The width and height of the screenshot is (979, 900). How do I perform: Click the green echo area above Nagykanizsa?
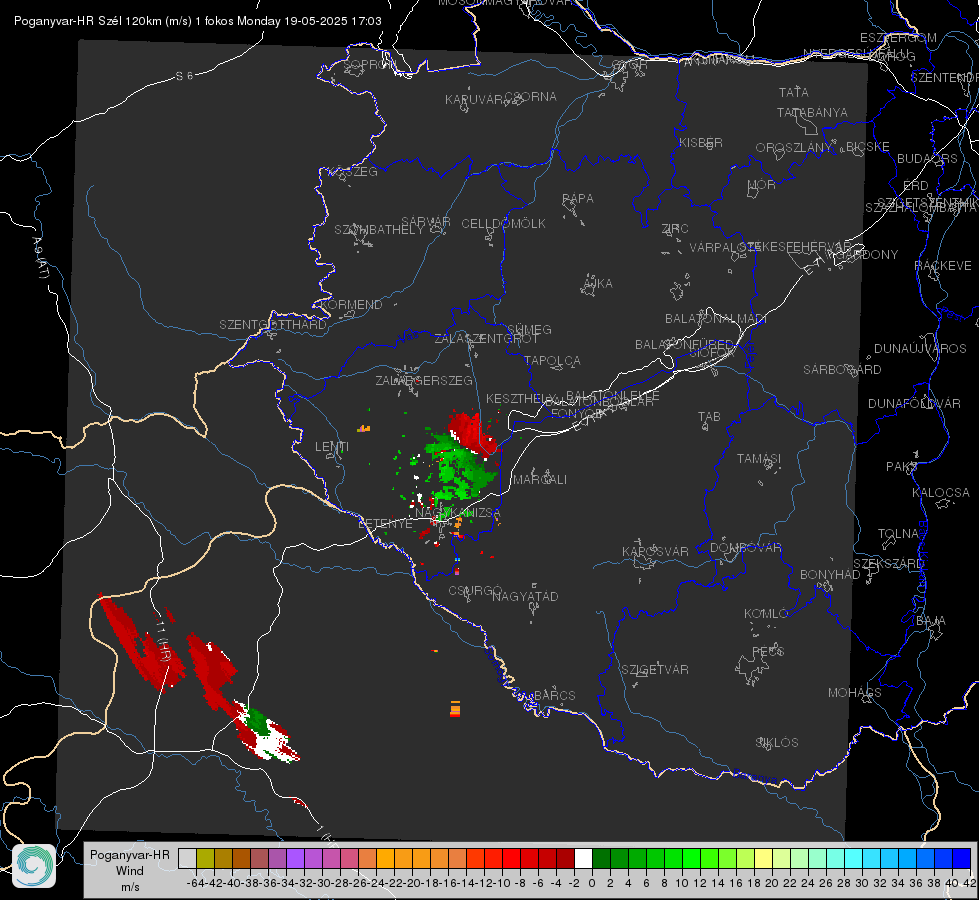click(x=460, y=467)
